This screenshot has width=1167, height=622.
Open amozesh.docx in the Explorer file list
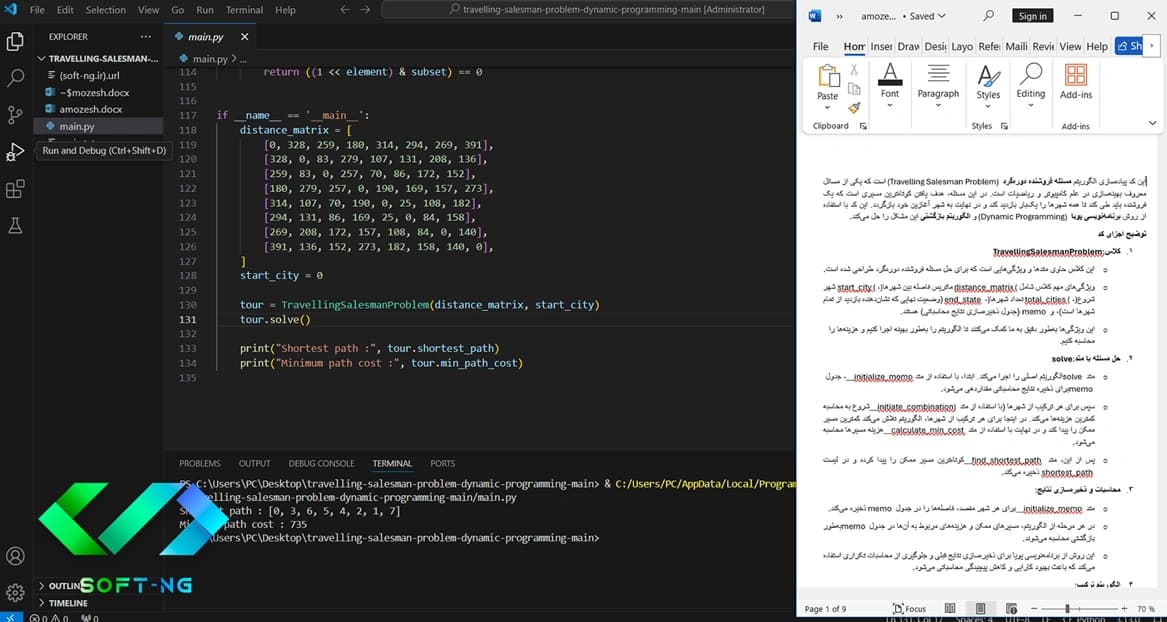click(91, 109)
